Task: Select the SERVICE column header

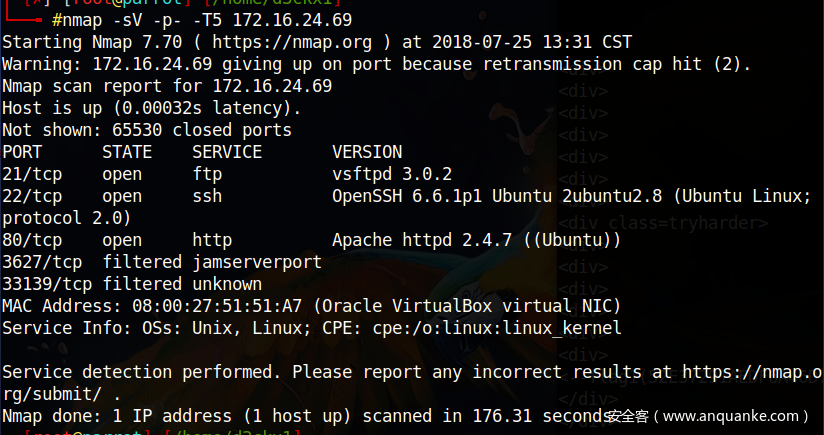Action: [x=227, y=152]
